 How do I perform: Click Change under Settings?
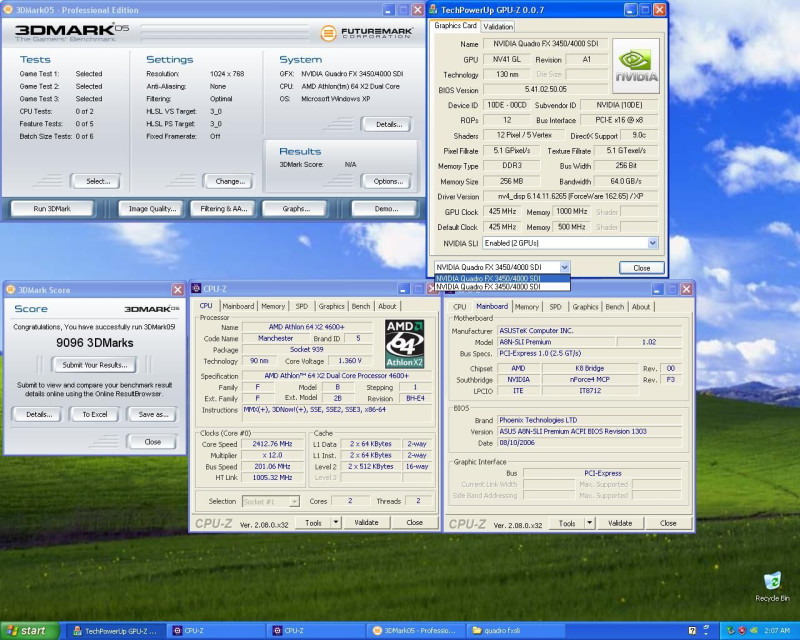[230, 181]
